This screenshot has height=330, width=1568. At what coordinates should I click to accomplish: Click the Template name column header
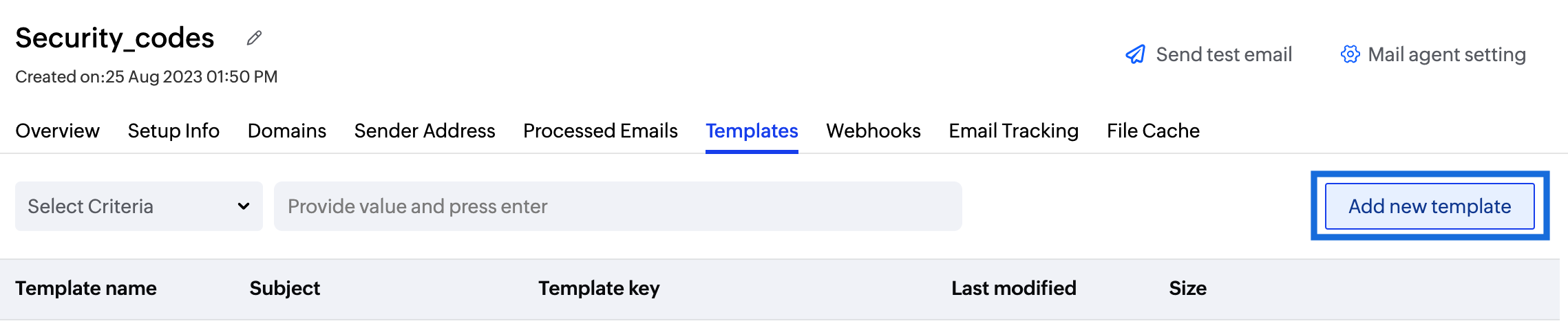coord(86,288)
